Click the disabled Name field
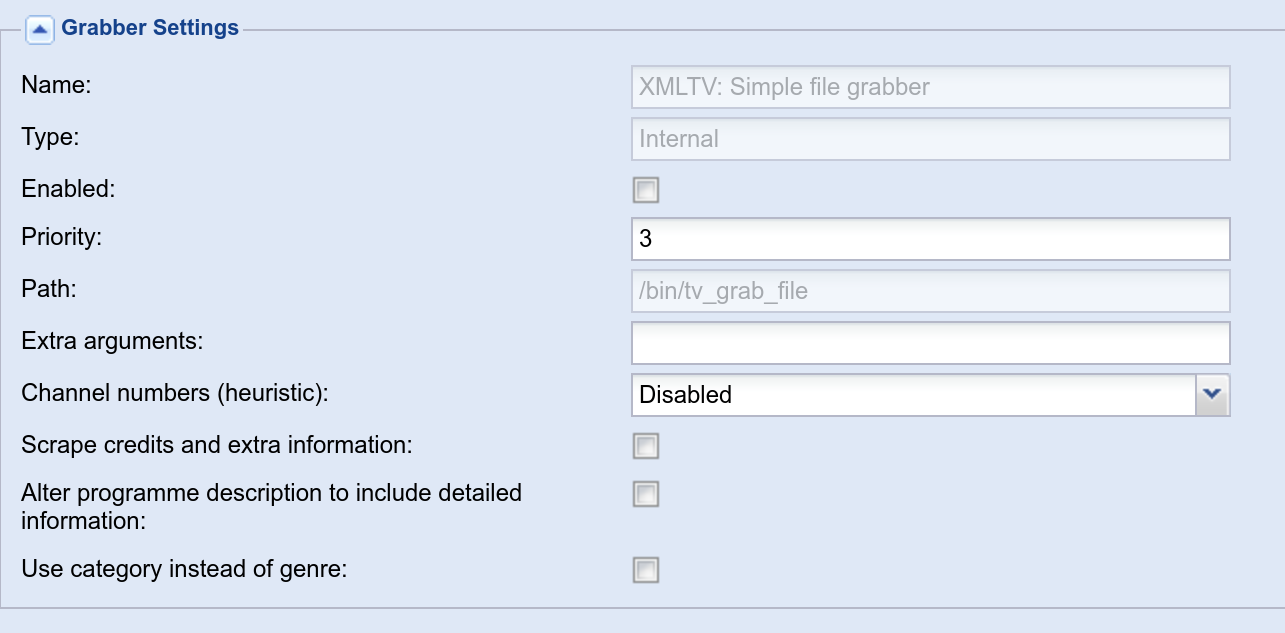 point(931,87)
